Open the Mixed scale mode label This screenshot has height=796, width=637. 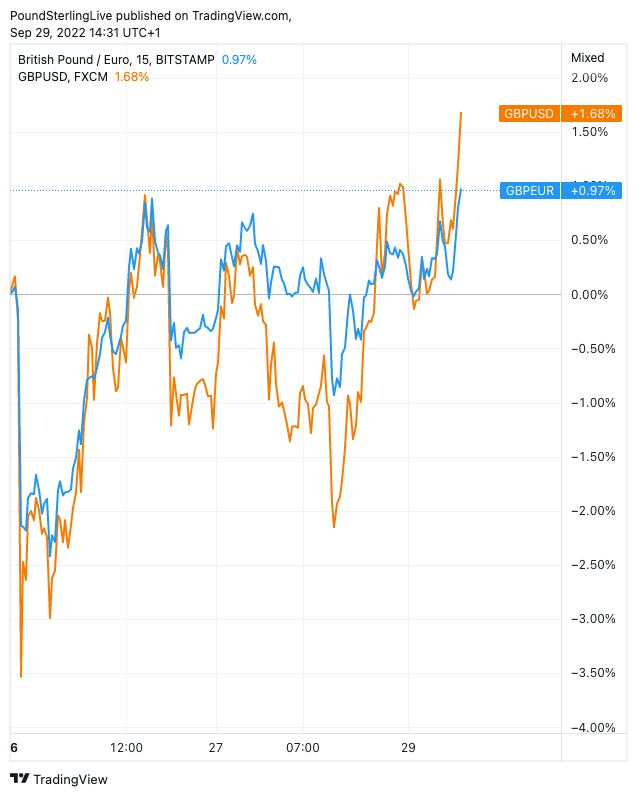click(587, 58)
